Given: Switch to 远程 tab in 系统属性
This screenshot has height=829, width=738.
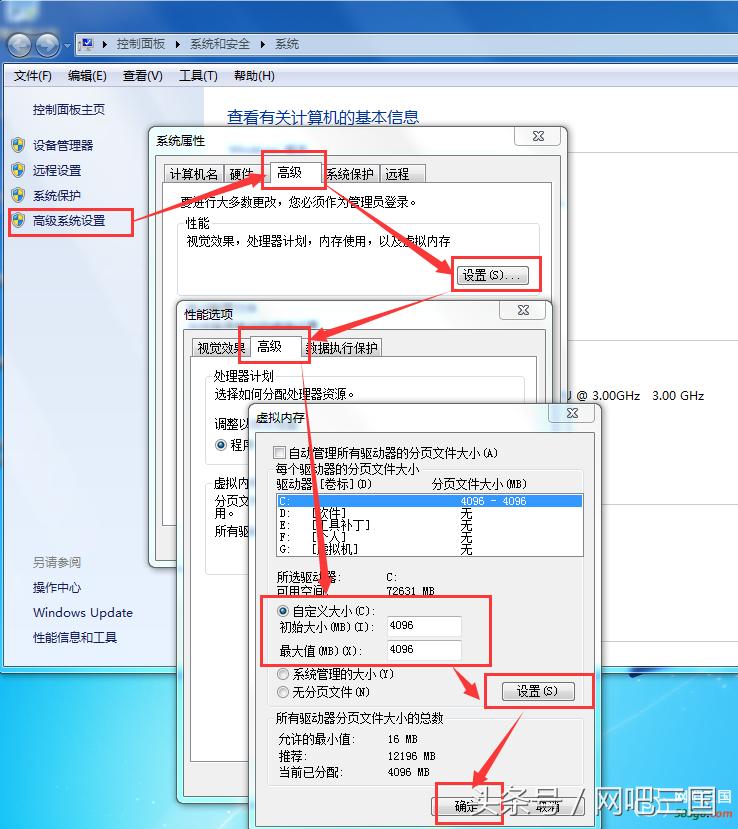Looking at the screenshot, I should coord(402,174).
